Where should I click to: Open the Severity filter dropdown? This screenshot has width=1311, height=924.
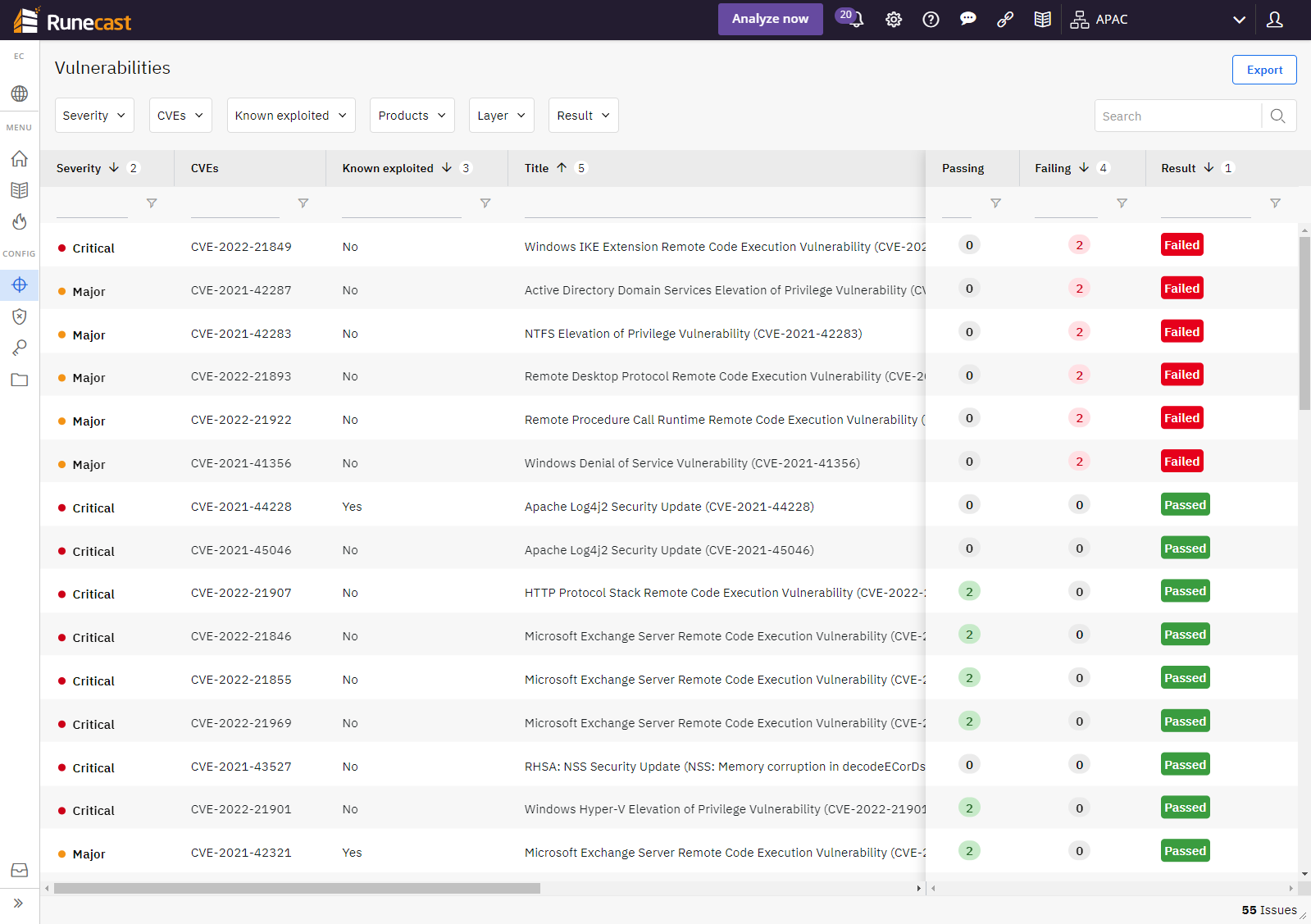click(x=94, y=116)
